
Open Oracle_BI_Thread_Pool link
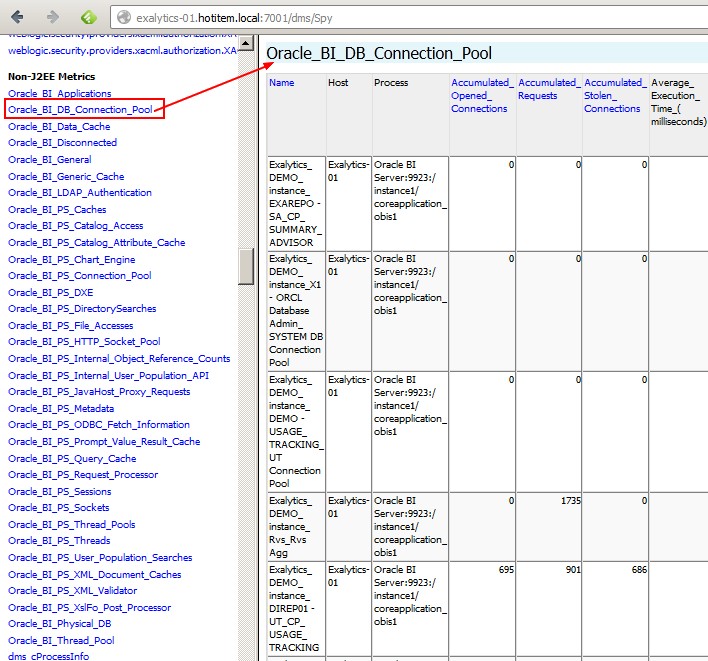61,640
